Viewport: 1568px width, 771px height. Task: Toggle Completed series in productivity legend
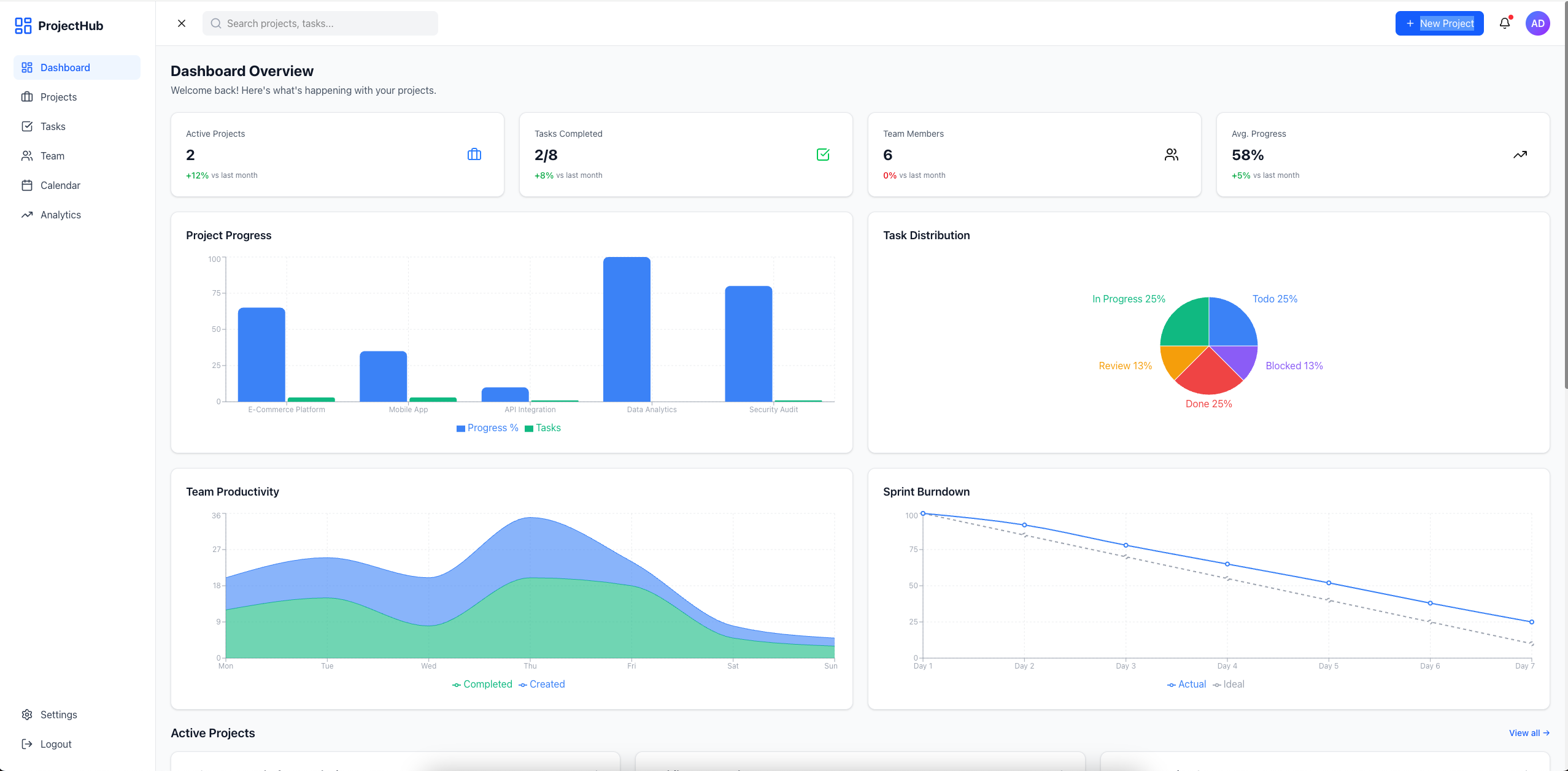click(x=482, y=685)
